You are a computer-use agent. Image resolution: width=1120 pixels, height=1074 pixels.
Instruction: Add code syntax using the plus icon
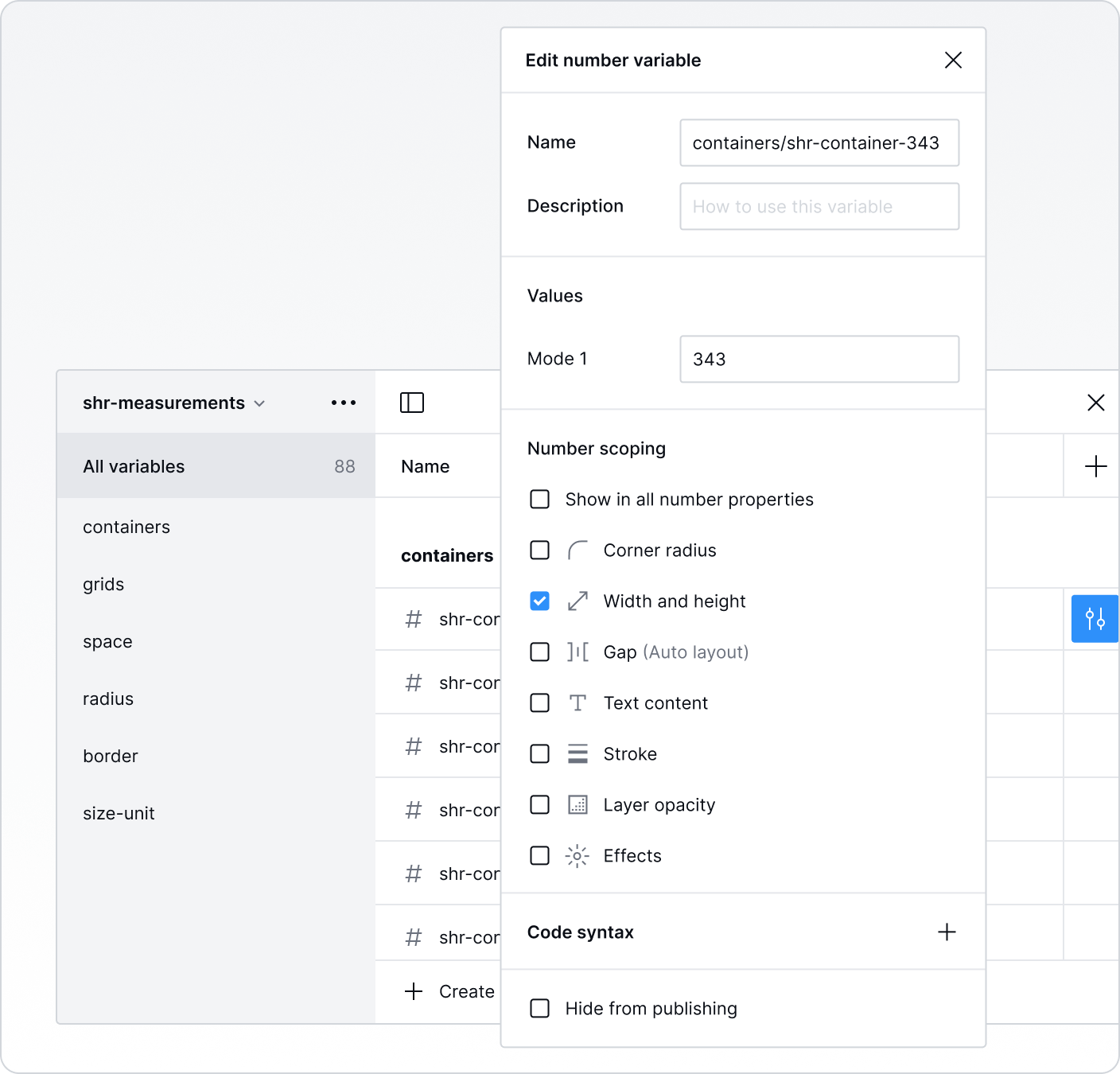coord(947,932)
